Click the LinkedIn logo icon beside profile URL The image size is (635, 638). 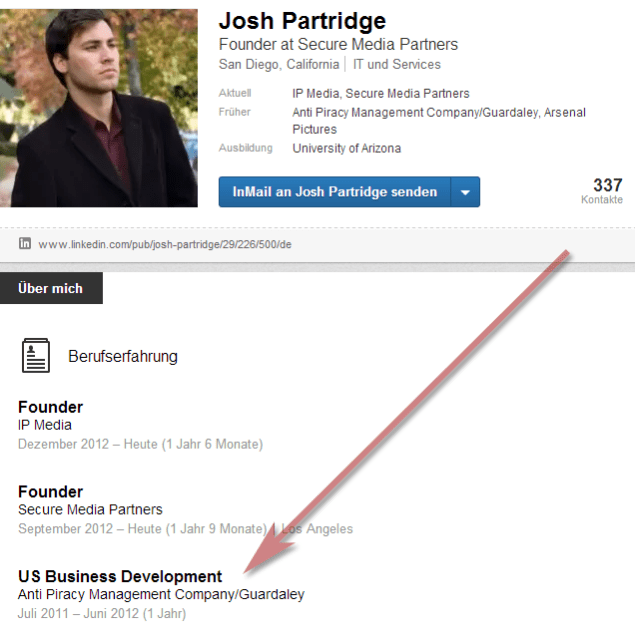pyautogui.click(x=25, y=244)
